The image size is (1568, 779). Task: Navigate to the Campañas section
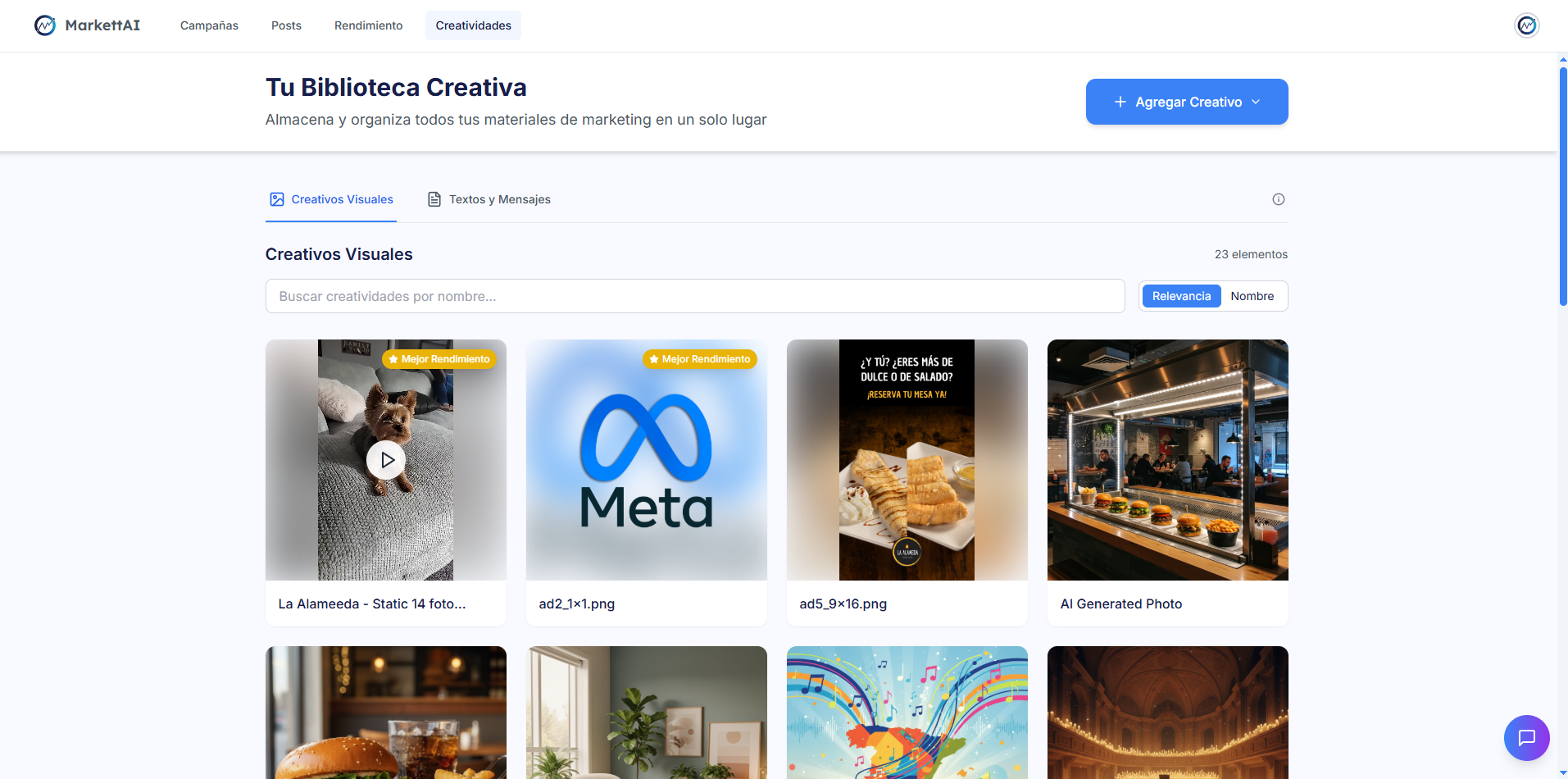click(x=208, y=25)
